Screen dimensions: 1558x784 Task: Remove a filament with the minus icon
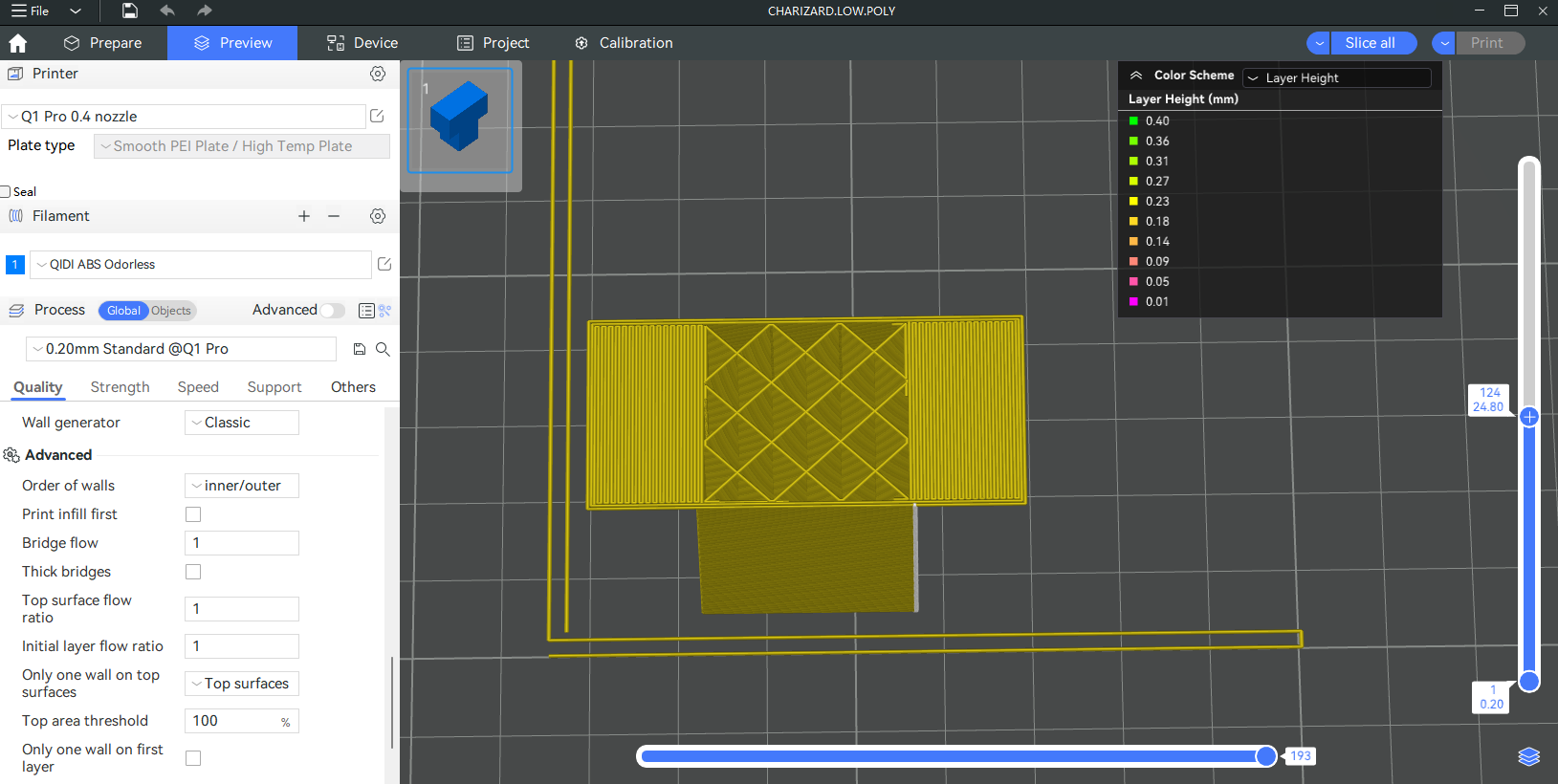pos(334,216)
